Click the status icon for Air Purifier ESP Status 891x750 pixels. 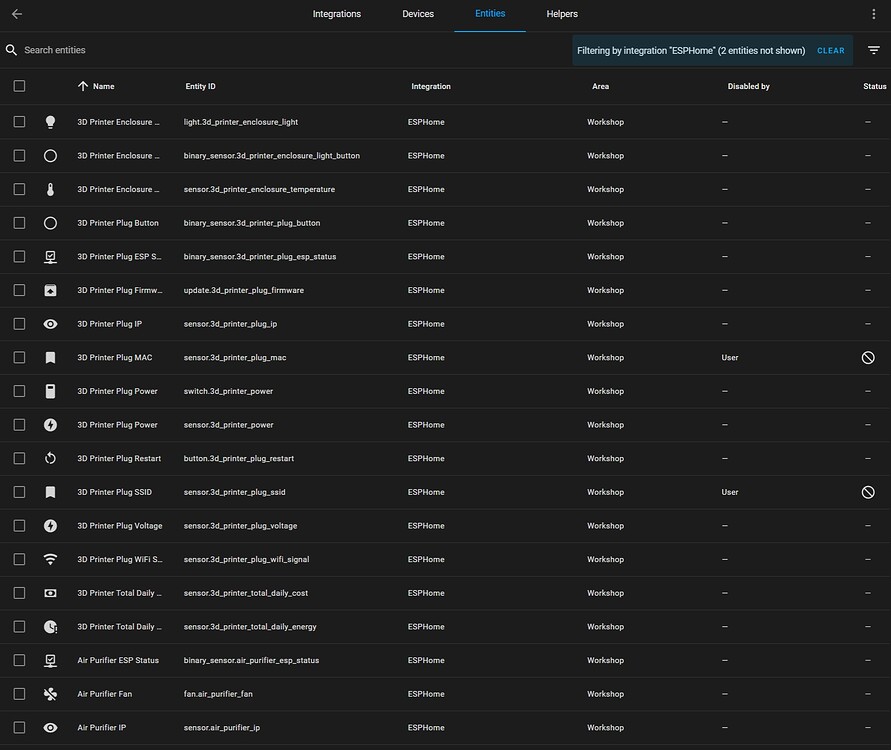pyautogui.click(x=51, y=660)
